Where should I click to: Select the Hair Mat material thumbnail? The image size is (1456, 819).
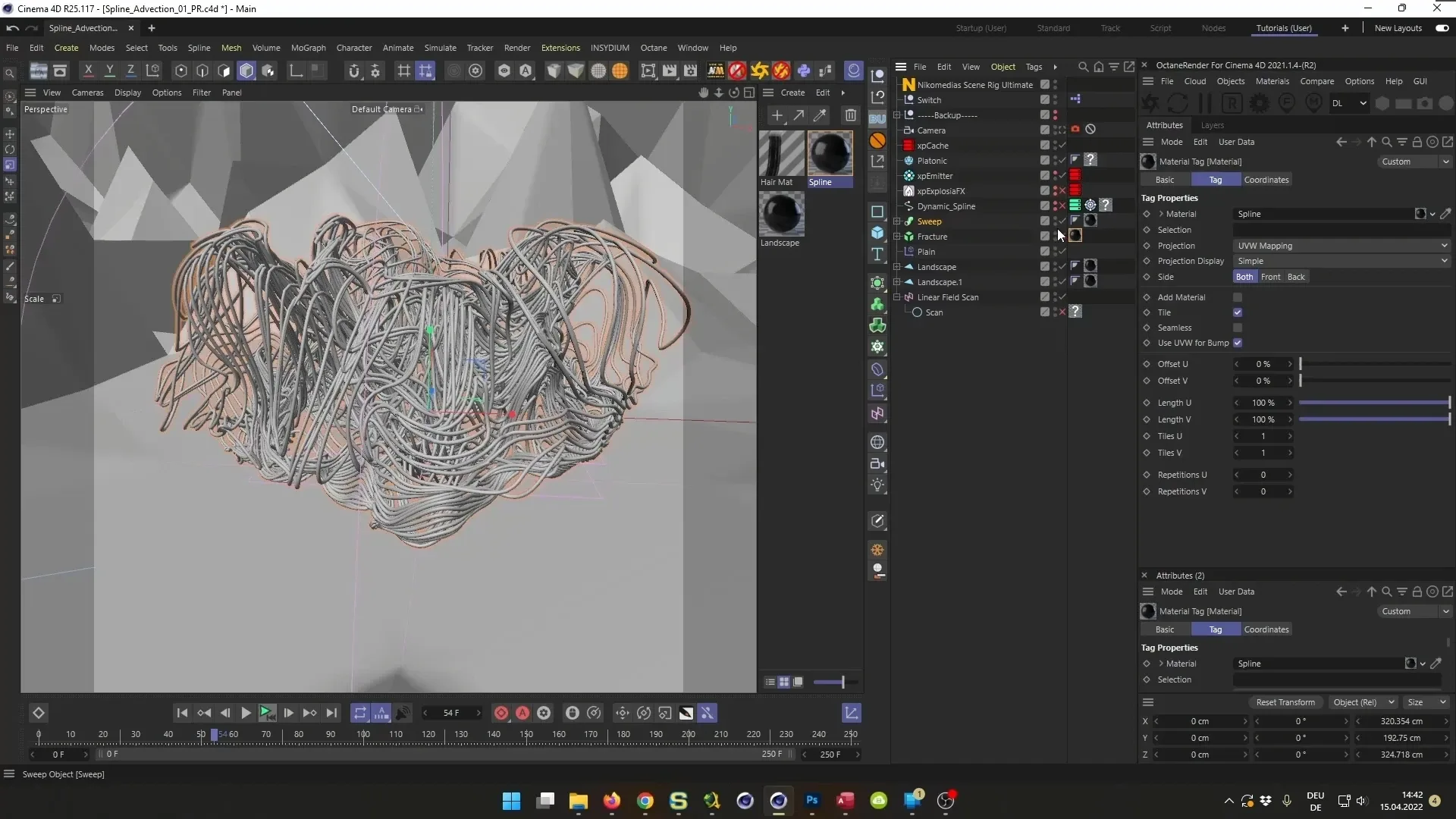point(782,152)
